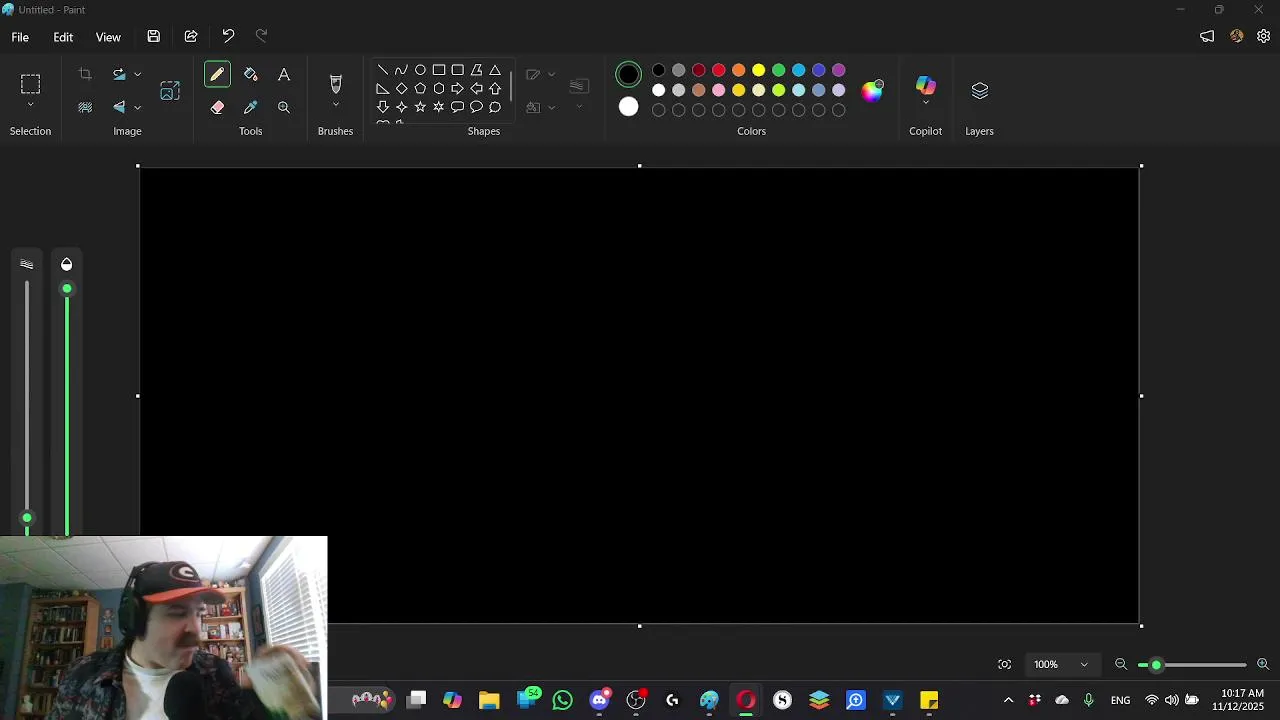Select Color 1 primary black swatch
This screenshot has width=1280, height=720.
628,74
